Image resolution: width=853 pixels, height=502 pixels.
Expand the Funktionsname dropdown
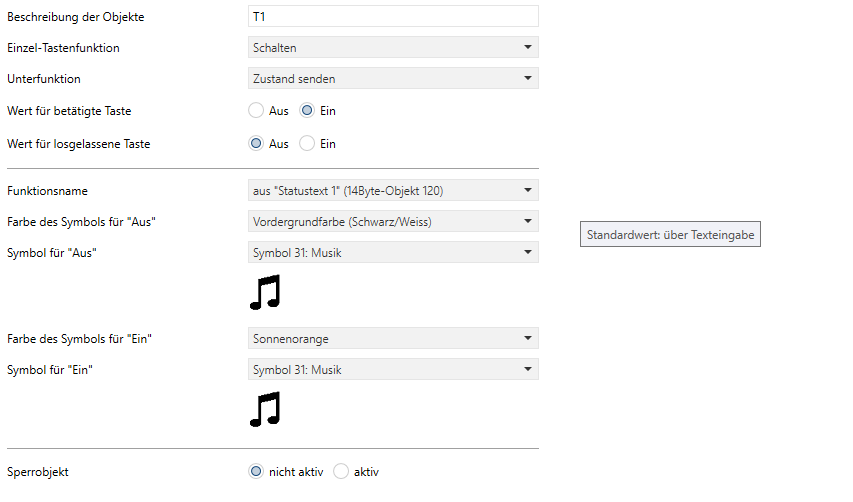393,190
